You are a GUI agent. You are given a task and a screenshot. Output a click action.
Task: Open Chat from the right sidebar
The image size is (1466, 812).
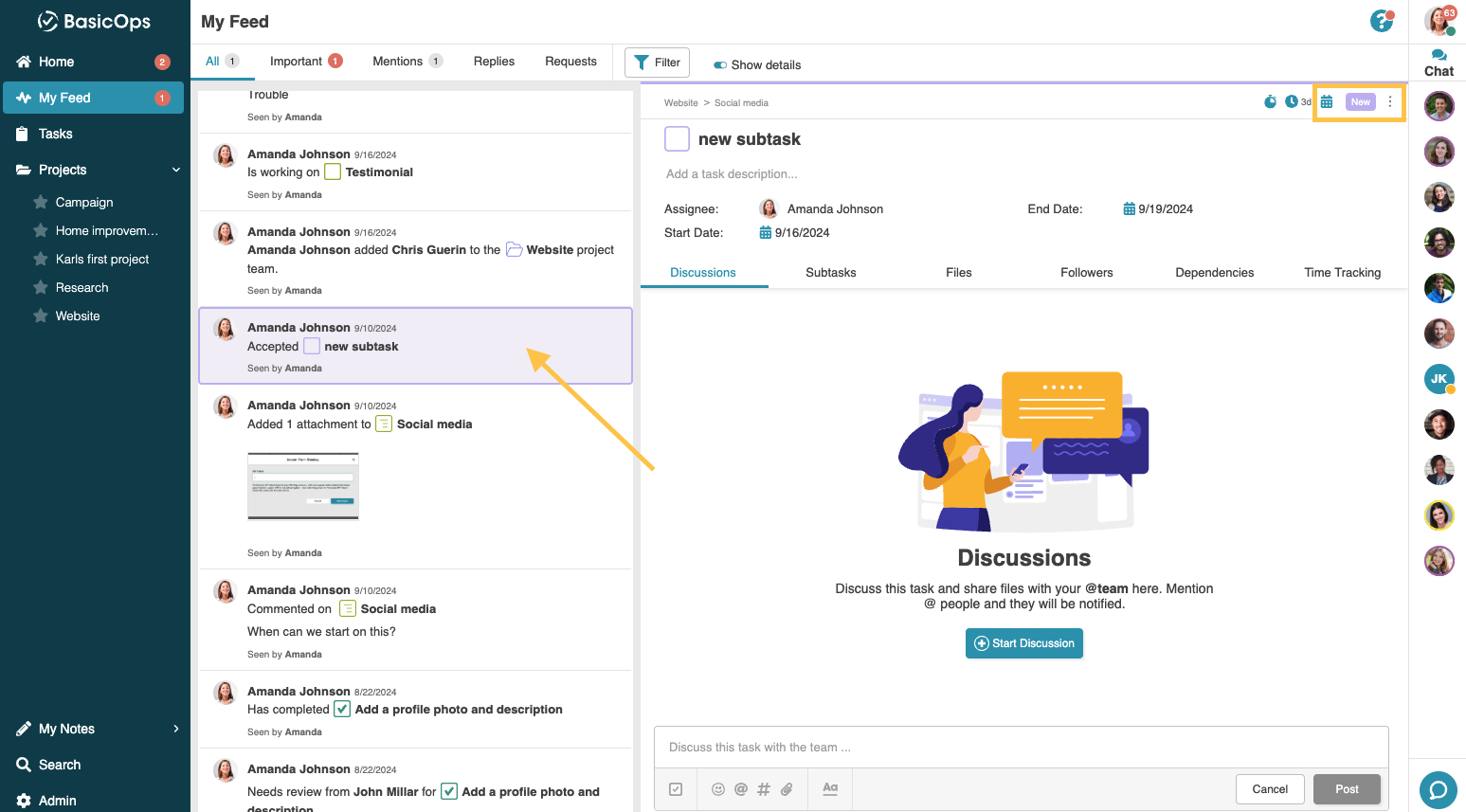(1438, 63)
